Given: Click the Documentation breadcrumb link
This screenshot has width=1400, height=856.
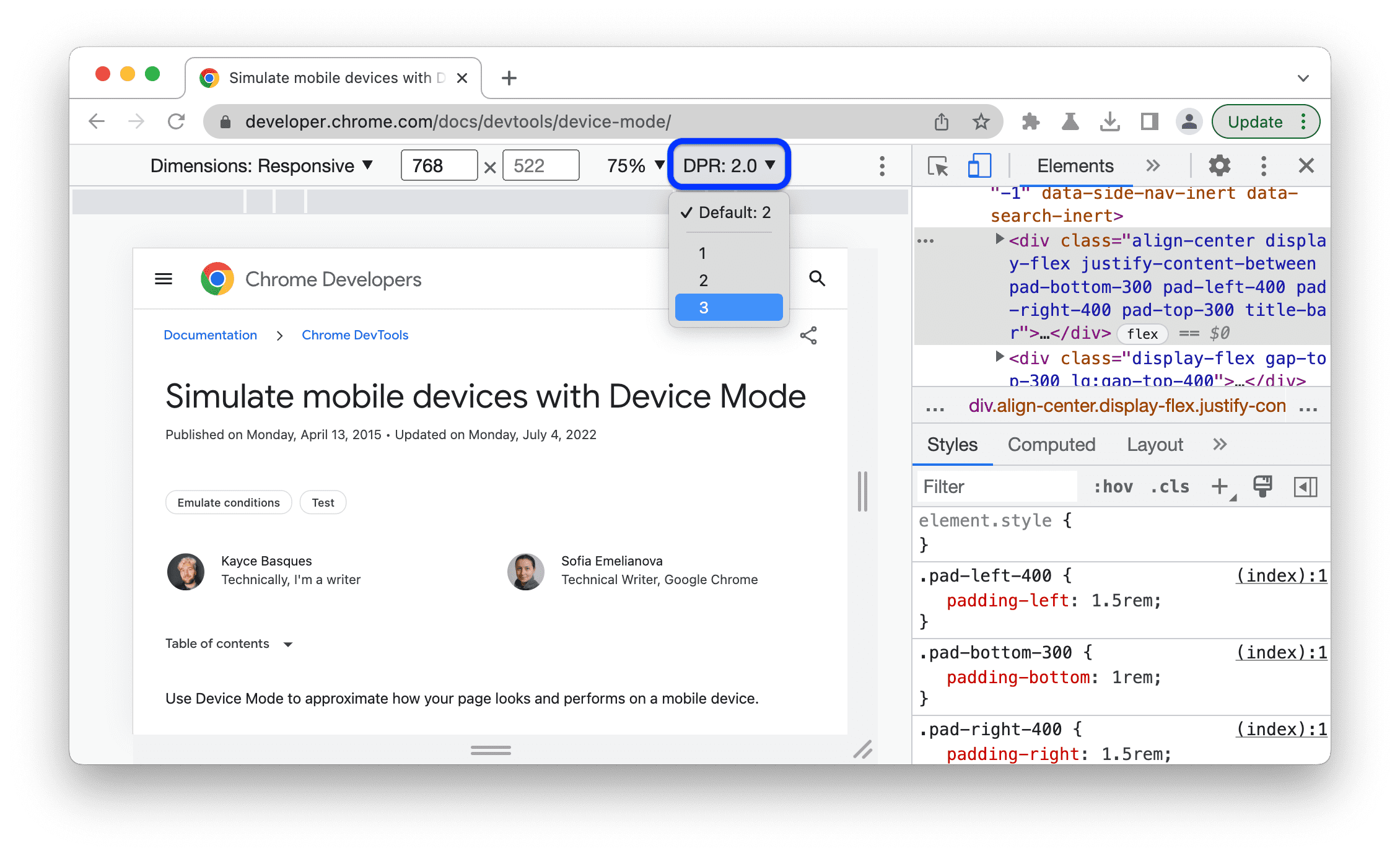Looking at the screenshot, I should click(x=209, y=335).
